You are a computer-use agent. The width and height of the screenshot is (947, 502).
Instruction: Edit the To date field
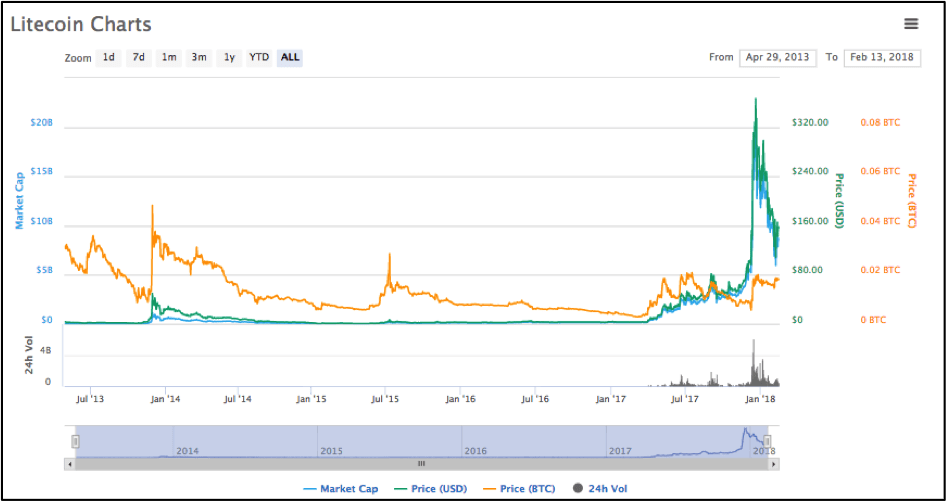pos(882,57)
